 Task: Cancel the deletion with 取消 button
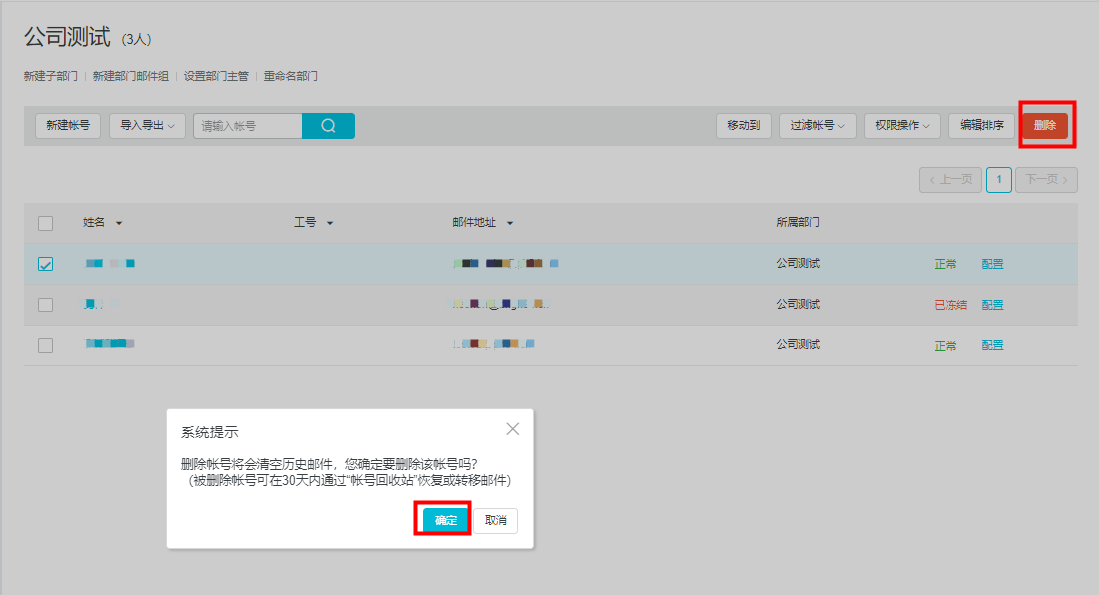(493, 520)
